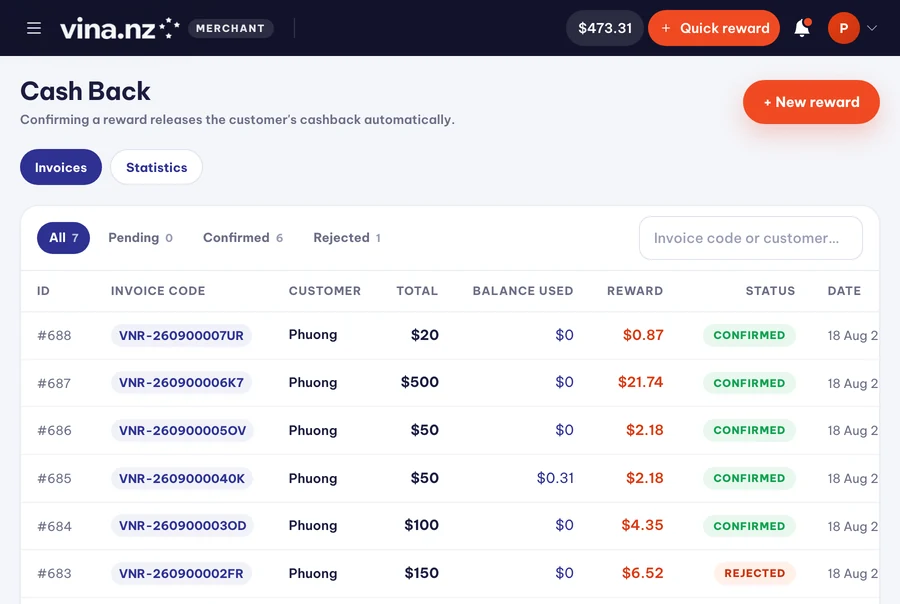Switch to the Invoices tab
The height and width of the screenshot is (604, 900).
(61, 167)
